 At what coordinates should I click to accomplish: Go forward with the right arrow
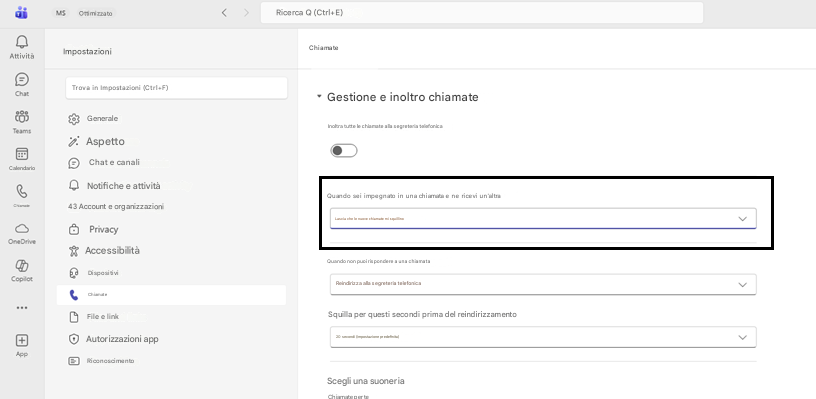click(x=246, y=13)
